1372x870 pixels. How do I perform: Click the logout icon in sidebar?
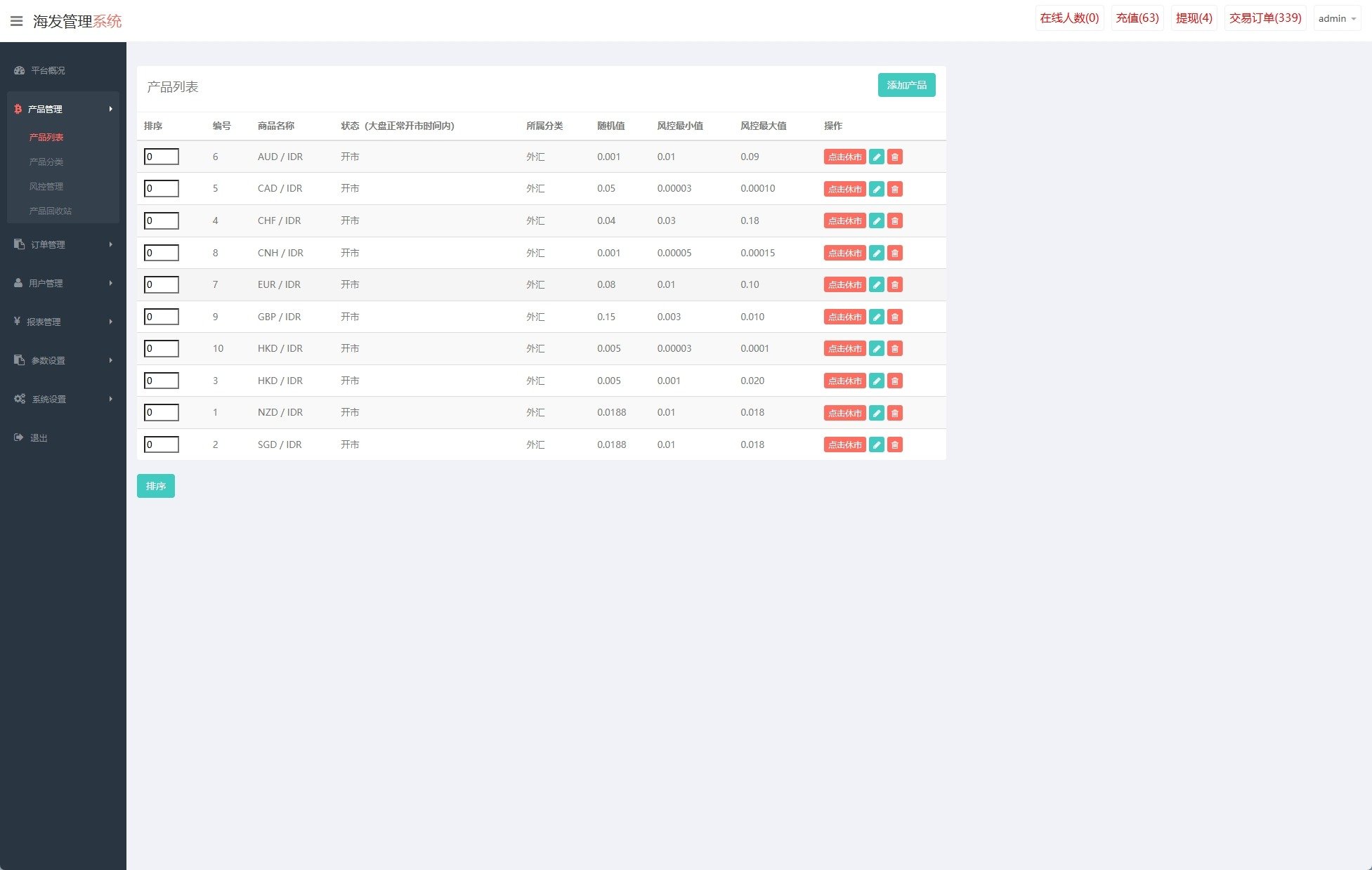click(19, 437)
